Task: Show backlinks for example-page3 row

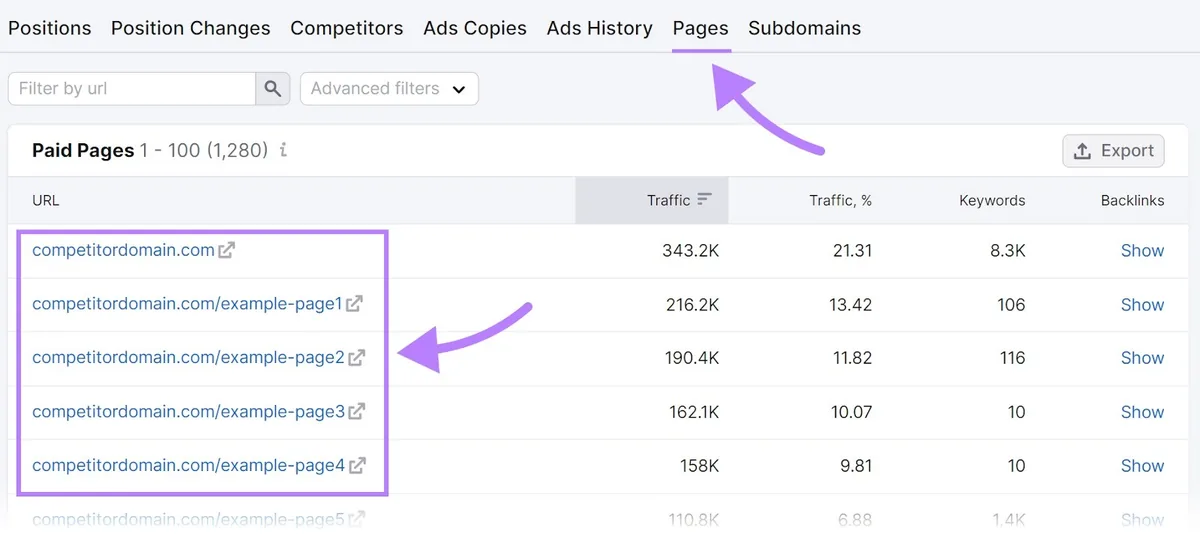Action: pos(1143,411)
